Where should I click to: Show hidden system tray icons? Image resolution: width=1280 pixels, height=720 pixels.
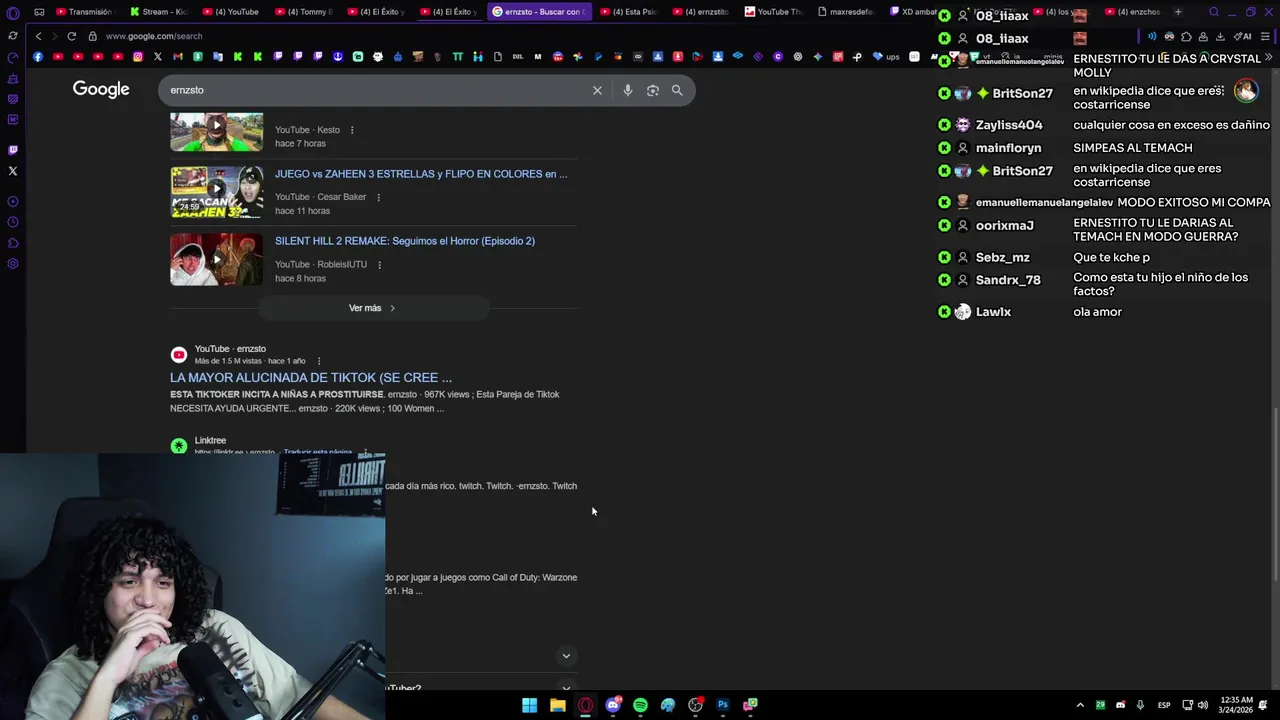tap(1080, 705)
